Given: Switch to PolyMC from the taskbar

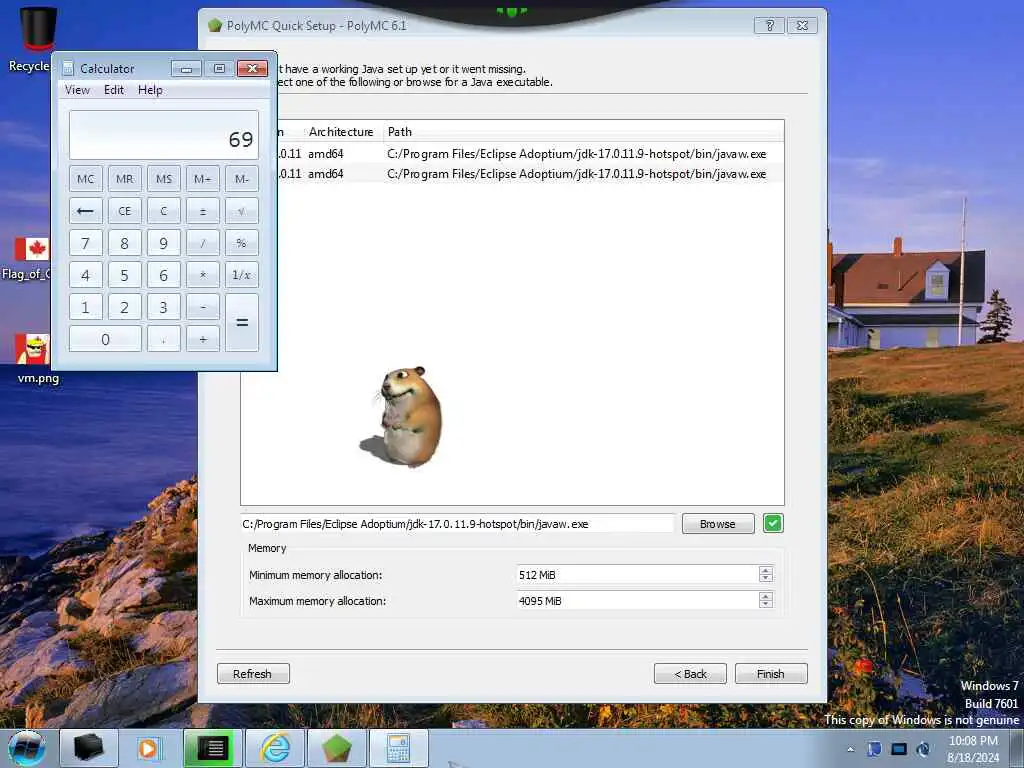Looking at the screenshot, I should click(x=336, y=748).
